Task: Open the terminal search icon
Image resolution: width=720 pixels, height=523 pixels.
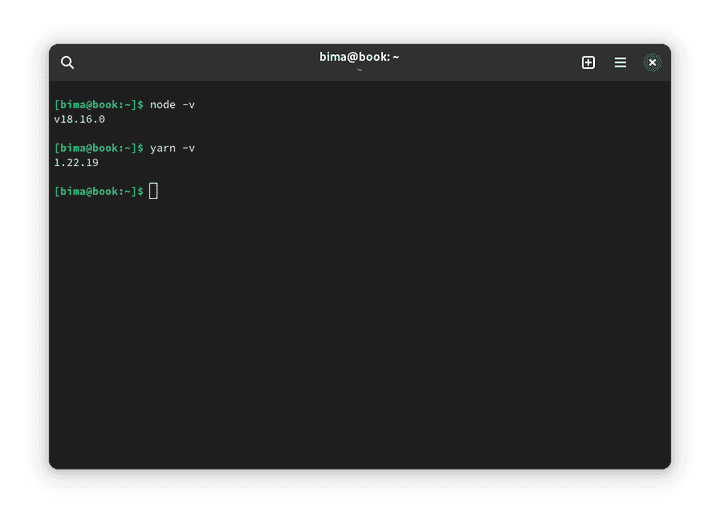Action: coord(67,62)
